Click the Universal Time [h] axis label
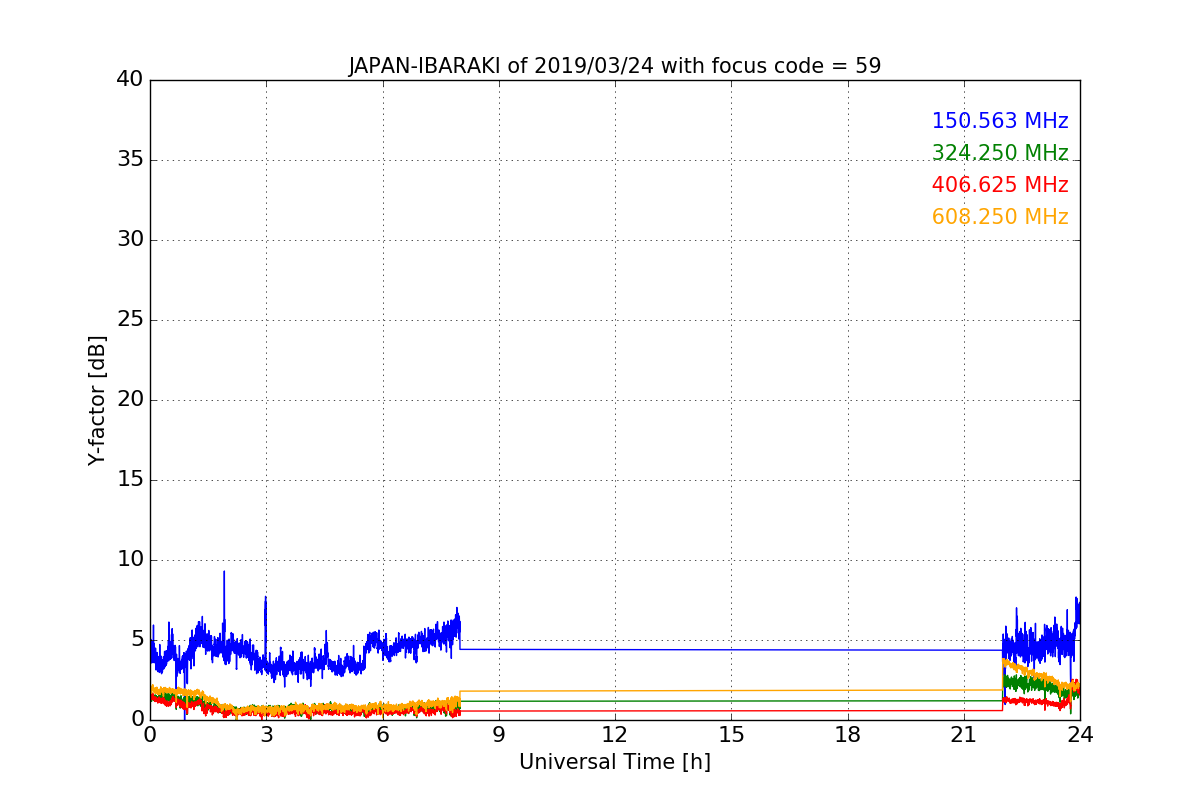This screenshot has width=1200, height=800. click(x=614, y=762)
